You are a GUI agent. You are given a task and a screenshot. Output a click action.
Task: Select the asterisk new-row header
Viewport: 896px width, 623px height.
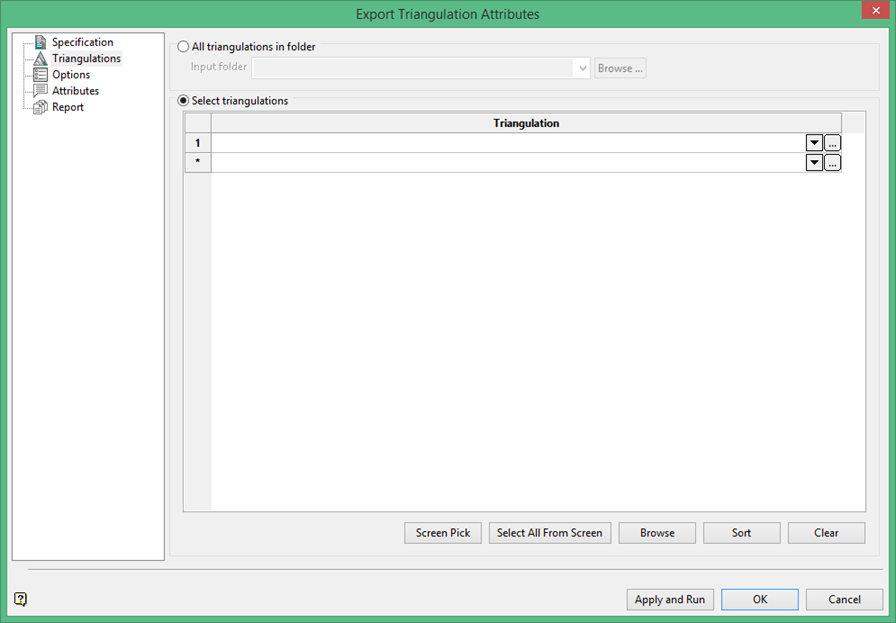pyautogui.click(x=198, y=162)
